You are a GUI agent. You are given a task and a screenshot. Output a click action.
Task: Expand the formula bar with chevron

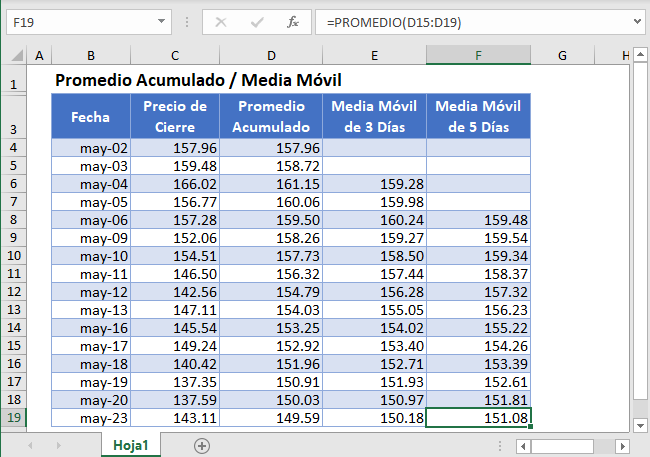637,21
